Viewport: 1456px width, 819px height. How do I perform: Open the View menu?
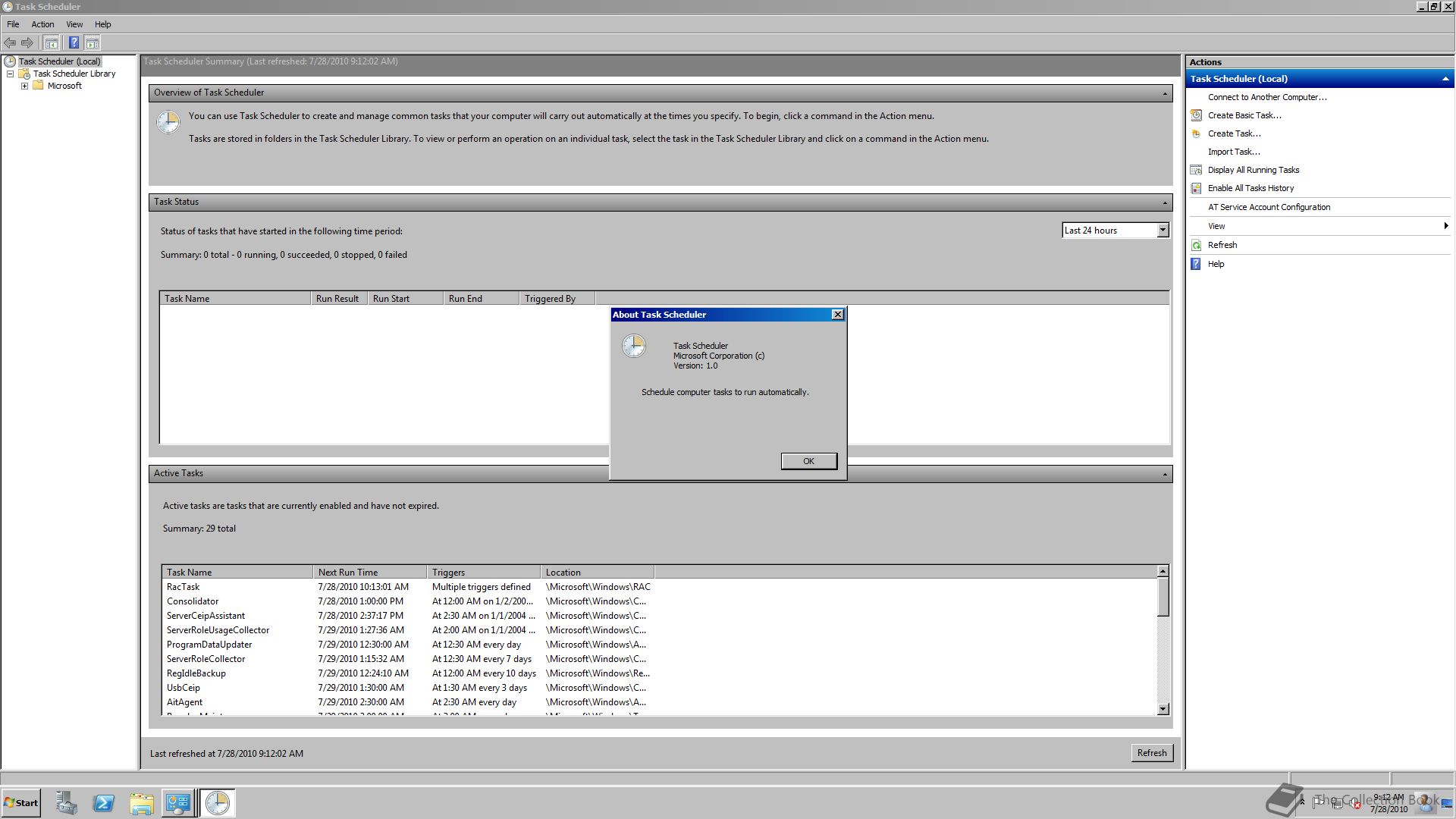click(74, 24)
